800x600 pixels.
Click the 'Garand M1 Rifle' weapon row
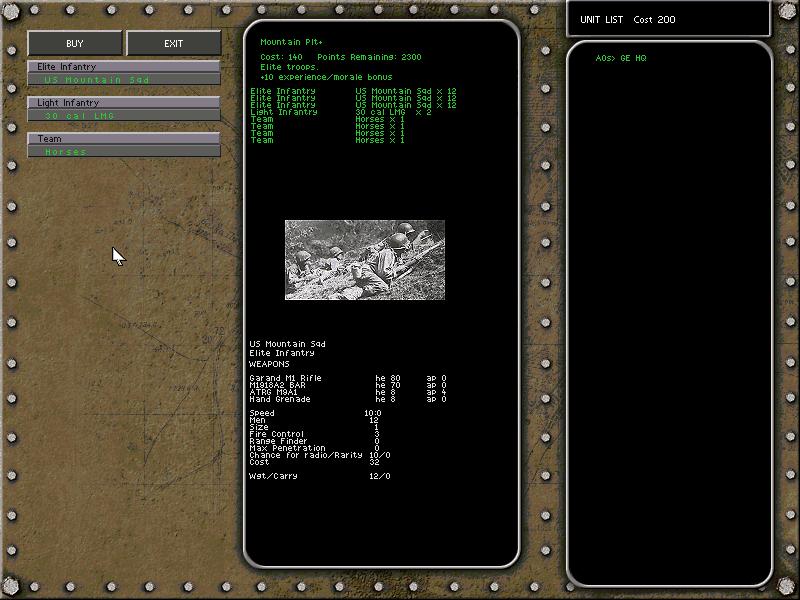[x=348, y=378]
